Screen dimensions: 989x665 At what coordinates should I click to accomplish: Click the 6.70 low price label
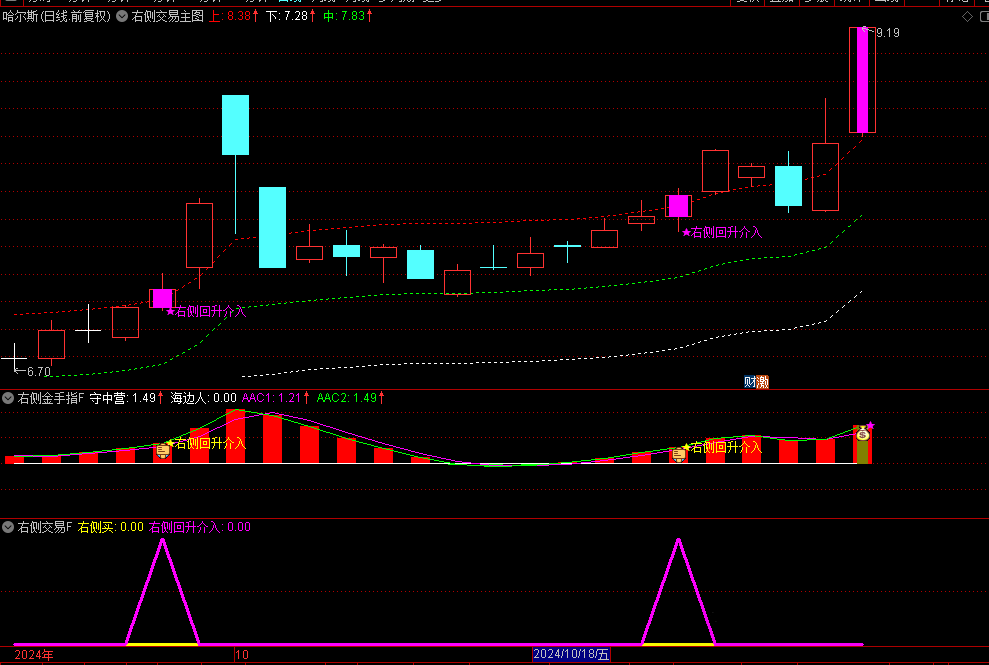[38, 372]
